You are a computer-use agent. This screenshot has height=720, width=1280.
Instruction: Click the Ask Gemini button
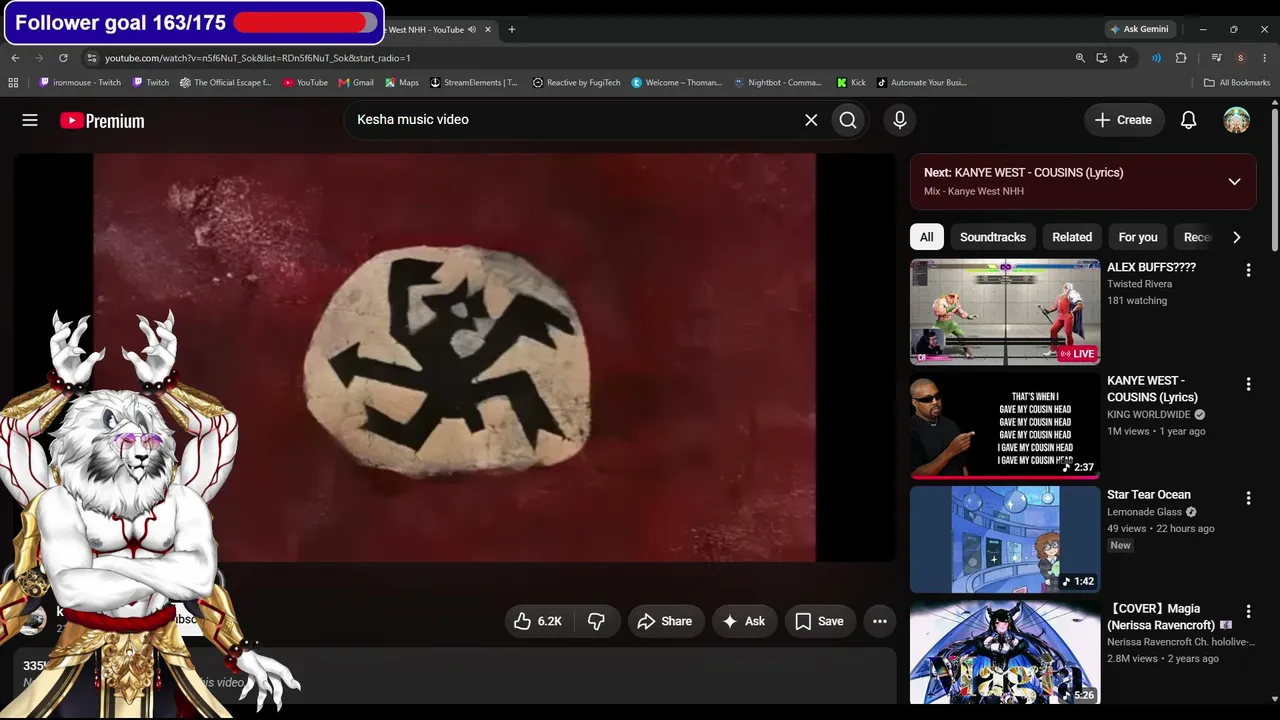pos(1138,29)
